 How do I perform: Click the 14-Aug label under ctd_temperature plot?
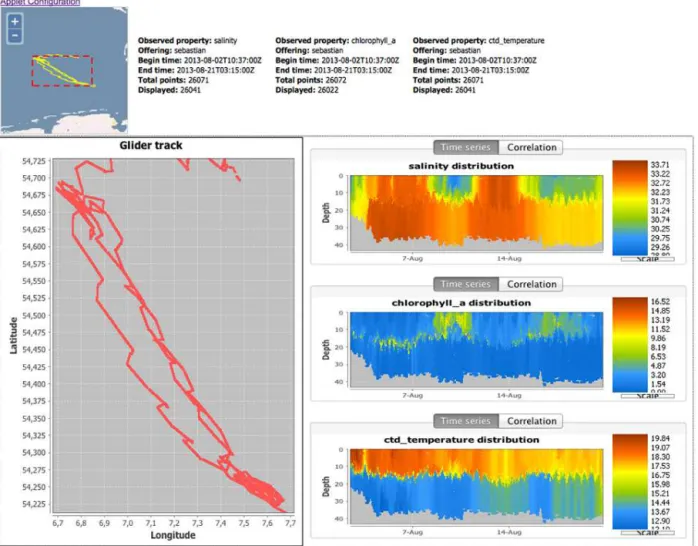(509, 532)
